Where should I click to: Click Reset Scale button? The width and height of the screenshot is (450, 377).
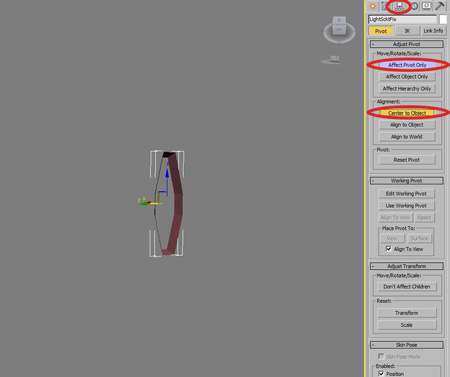pos(407,325)
